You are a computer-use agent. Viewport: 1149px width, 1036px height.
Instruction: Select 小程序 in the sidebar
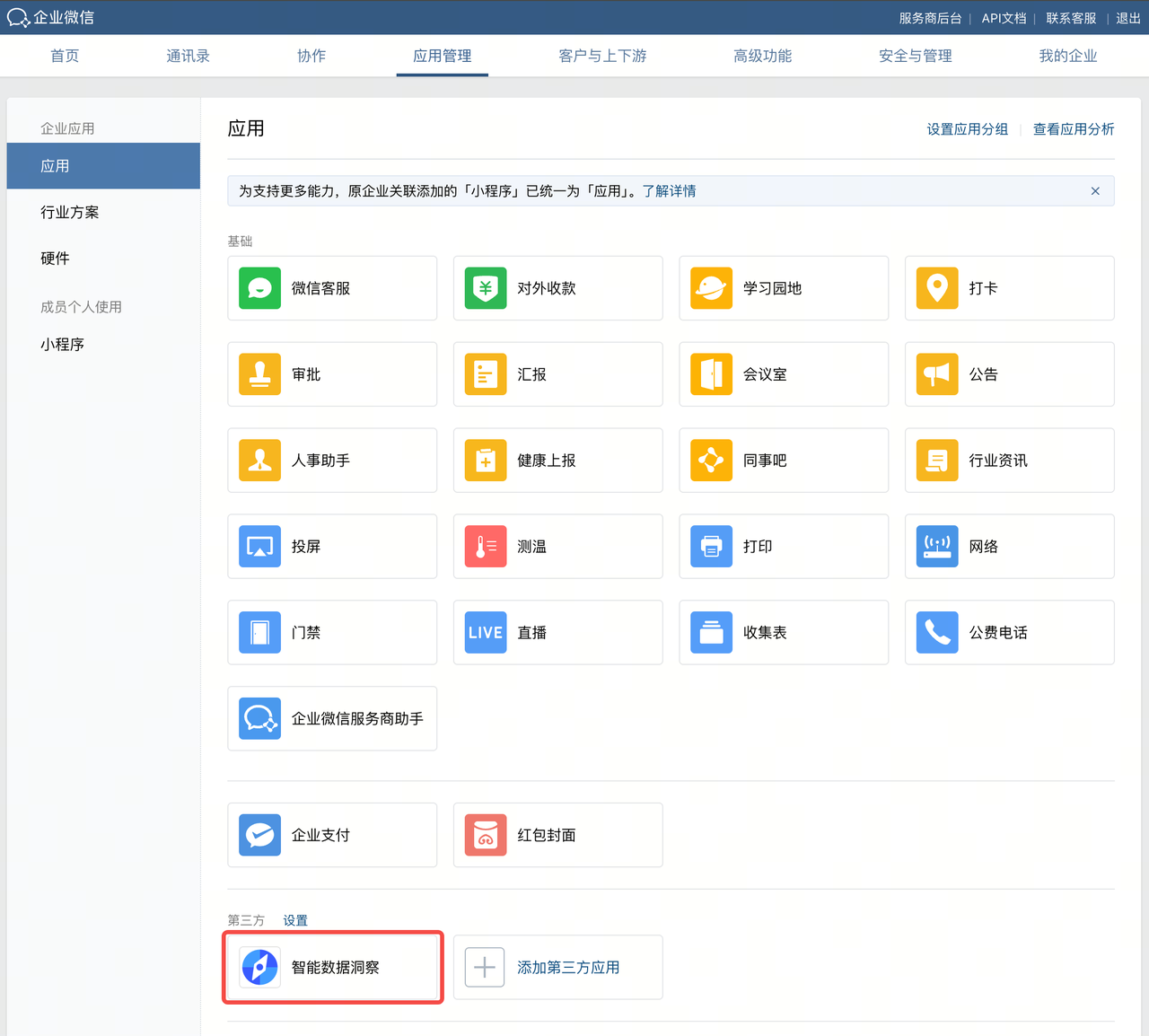(x=63, y=345)
